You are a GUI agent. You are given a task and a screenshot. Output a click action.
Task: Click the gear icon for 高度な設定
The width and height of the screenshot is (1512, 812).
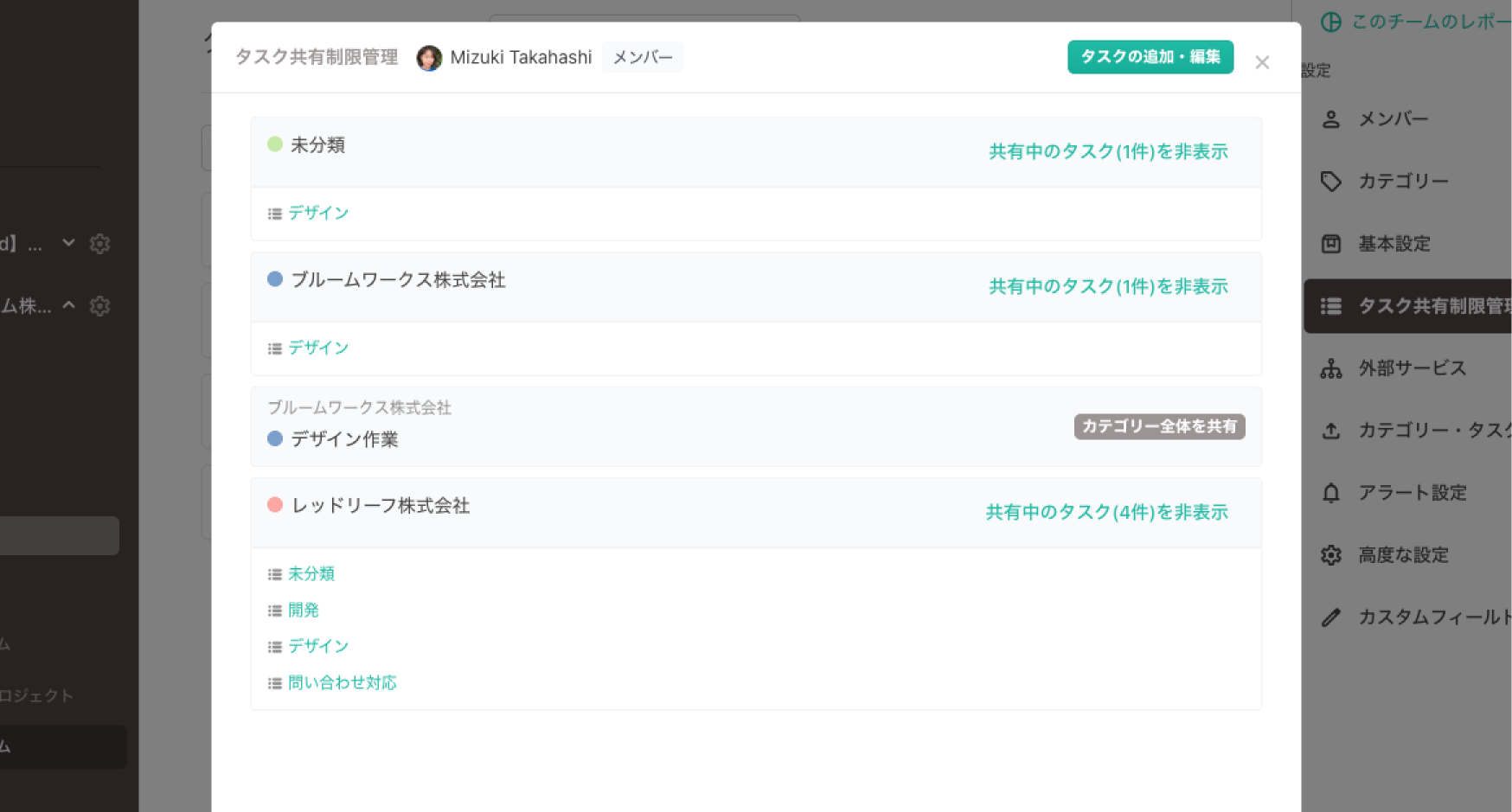coord(1330,555)
